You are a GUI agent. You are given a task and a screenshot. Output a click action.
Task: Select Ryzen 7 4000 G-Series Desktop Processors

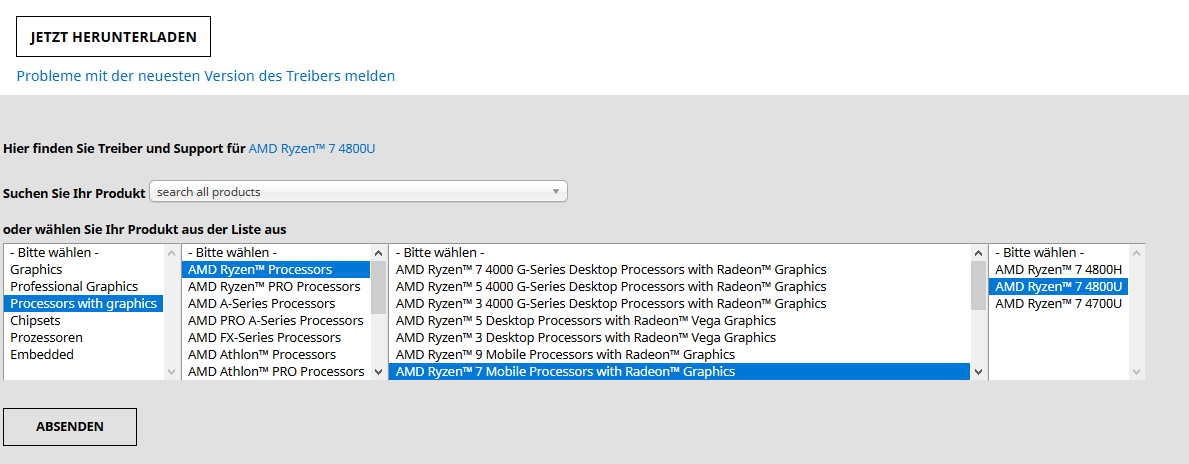679,269
